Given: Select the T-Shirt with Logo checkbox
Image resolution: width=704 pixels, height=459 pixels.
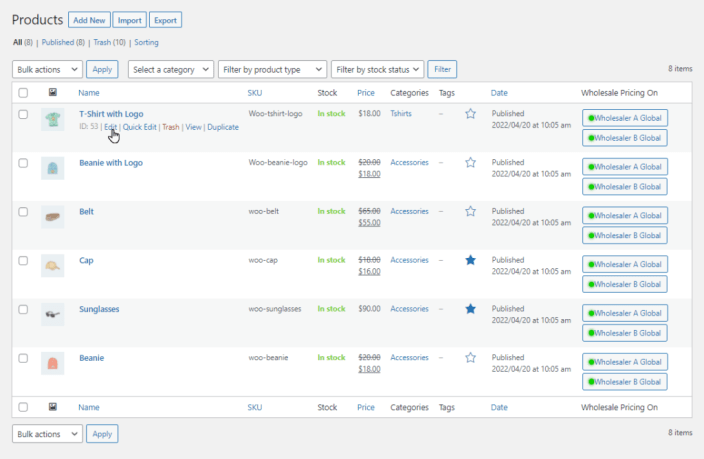Looking at the screenshot, I should point(23,115).
